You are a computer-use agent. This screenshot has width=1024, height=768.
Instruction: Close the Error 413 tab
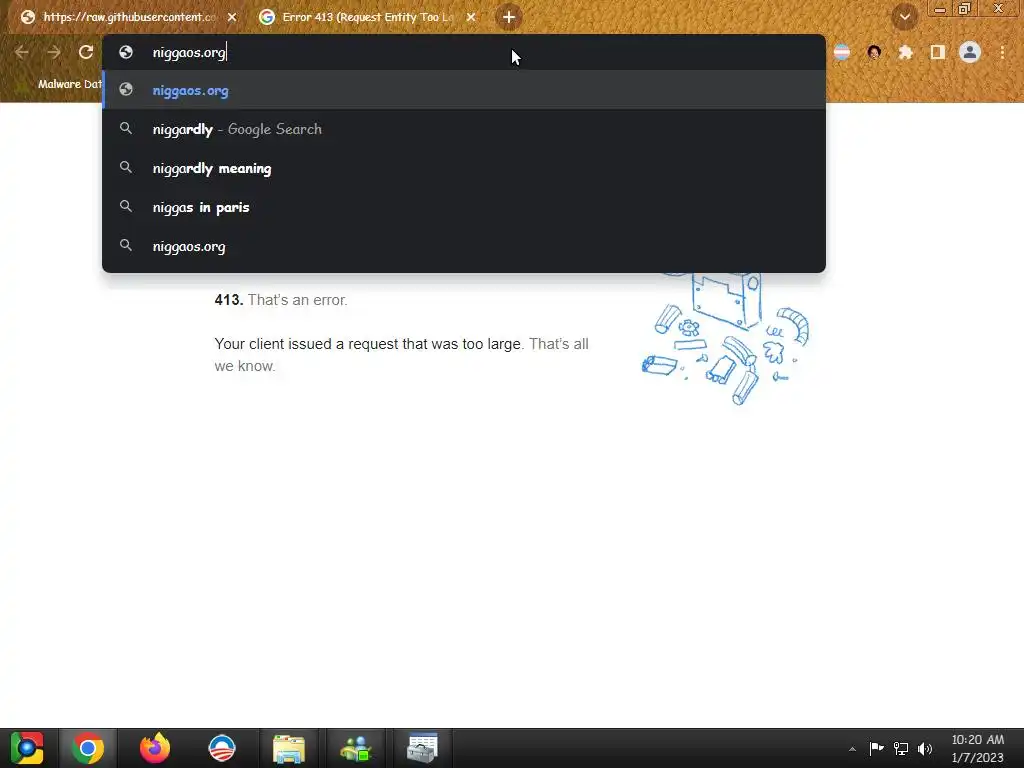coord(471,17)
